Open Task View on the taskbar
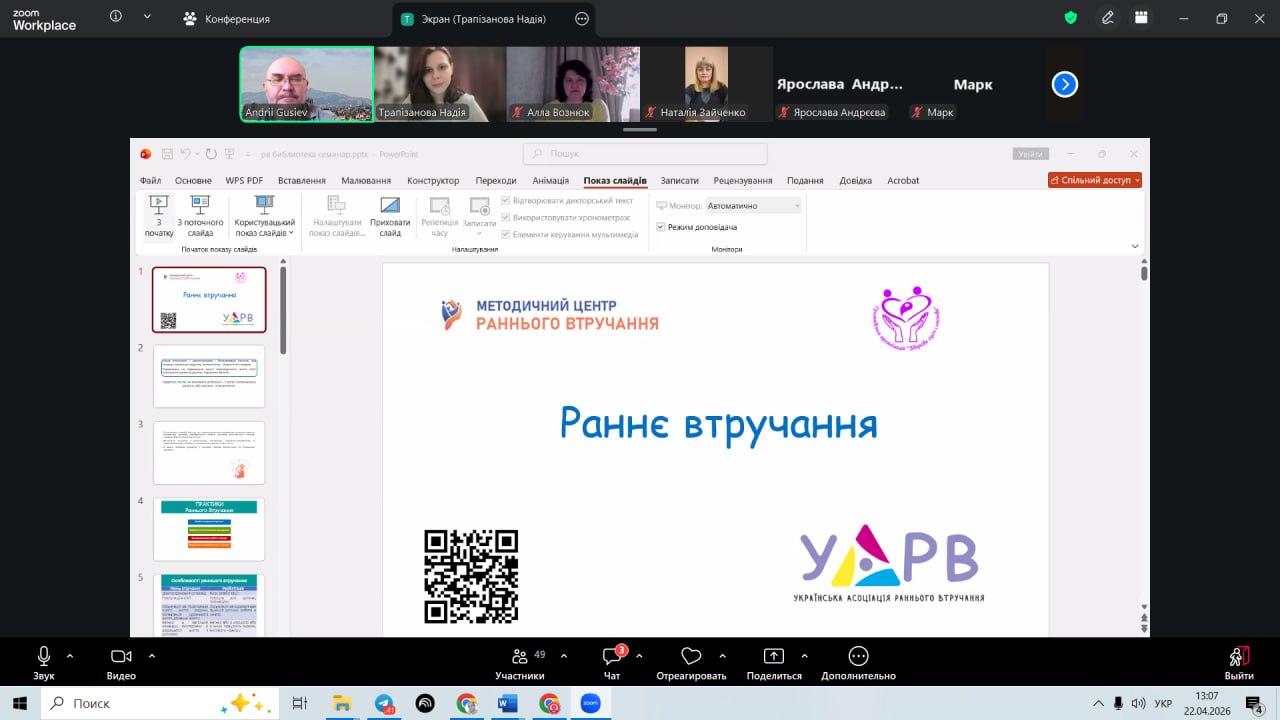Viewport: 1280px width, 720px height. coord(299,703)
